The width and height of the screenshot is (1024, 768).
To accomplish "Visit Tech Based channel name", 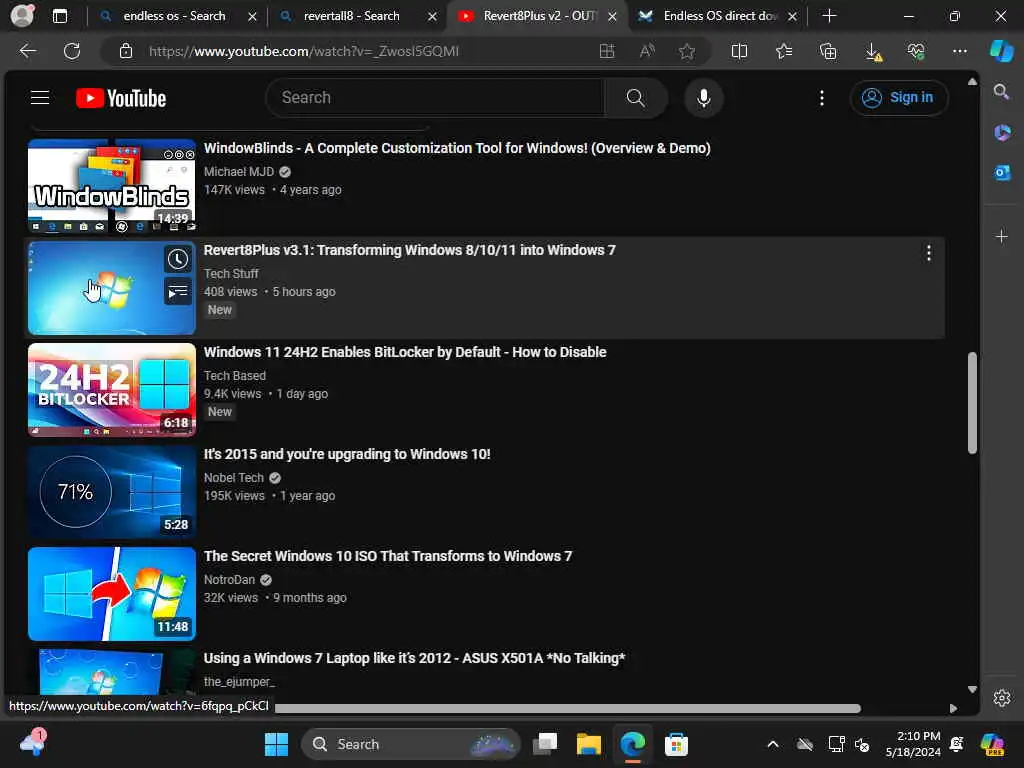I will 234,376.
